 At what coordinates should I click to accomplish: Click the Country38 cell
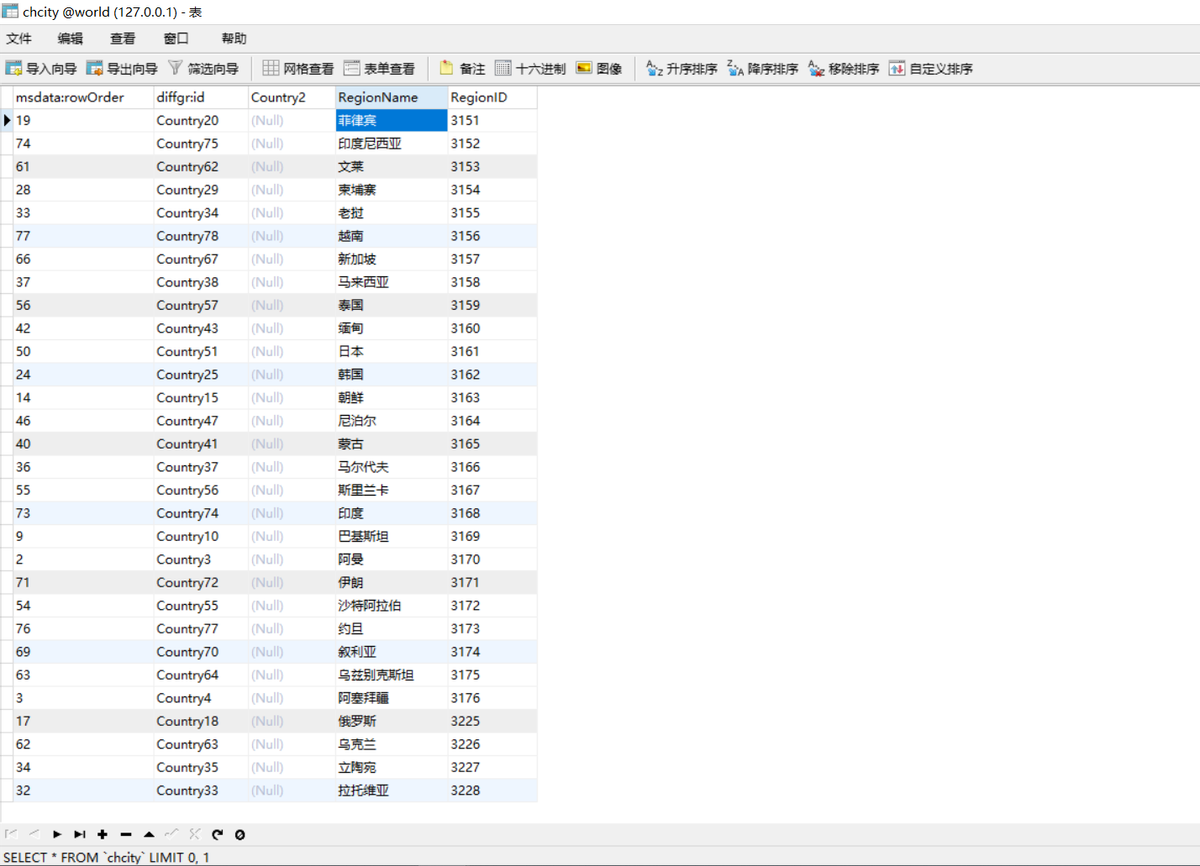[x=201, y=282]
